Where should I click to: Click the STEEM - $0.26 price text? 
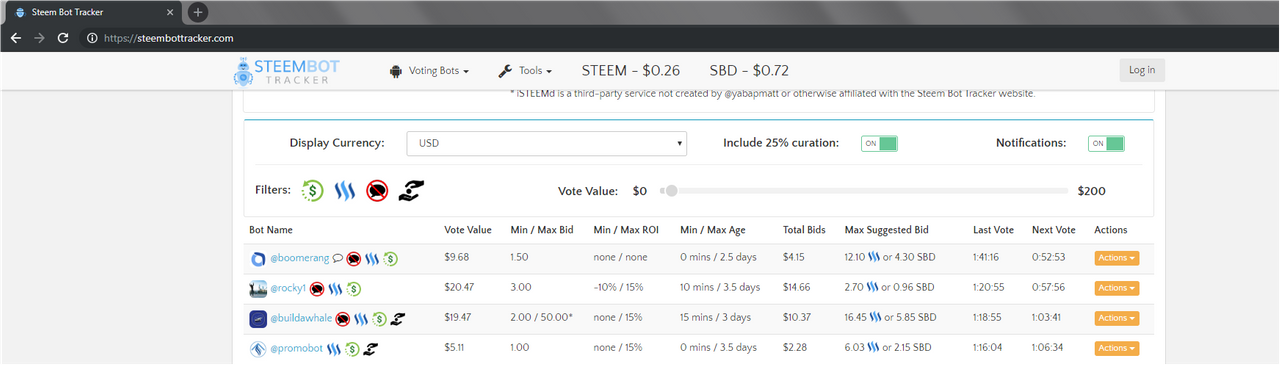click(x=630, y=71)
